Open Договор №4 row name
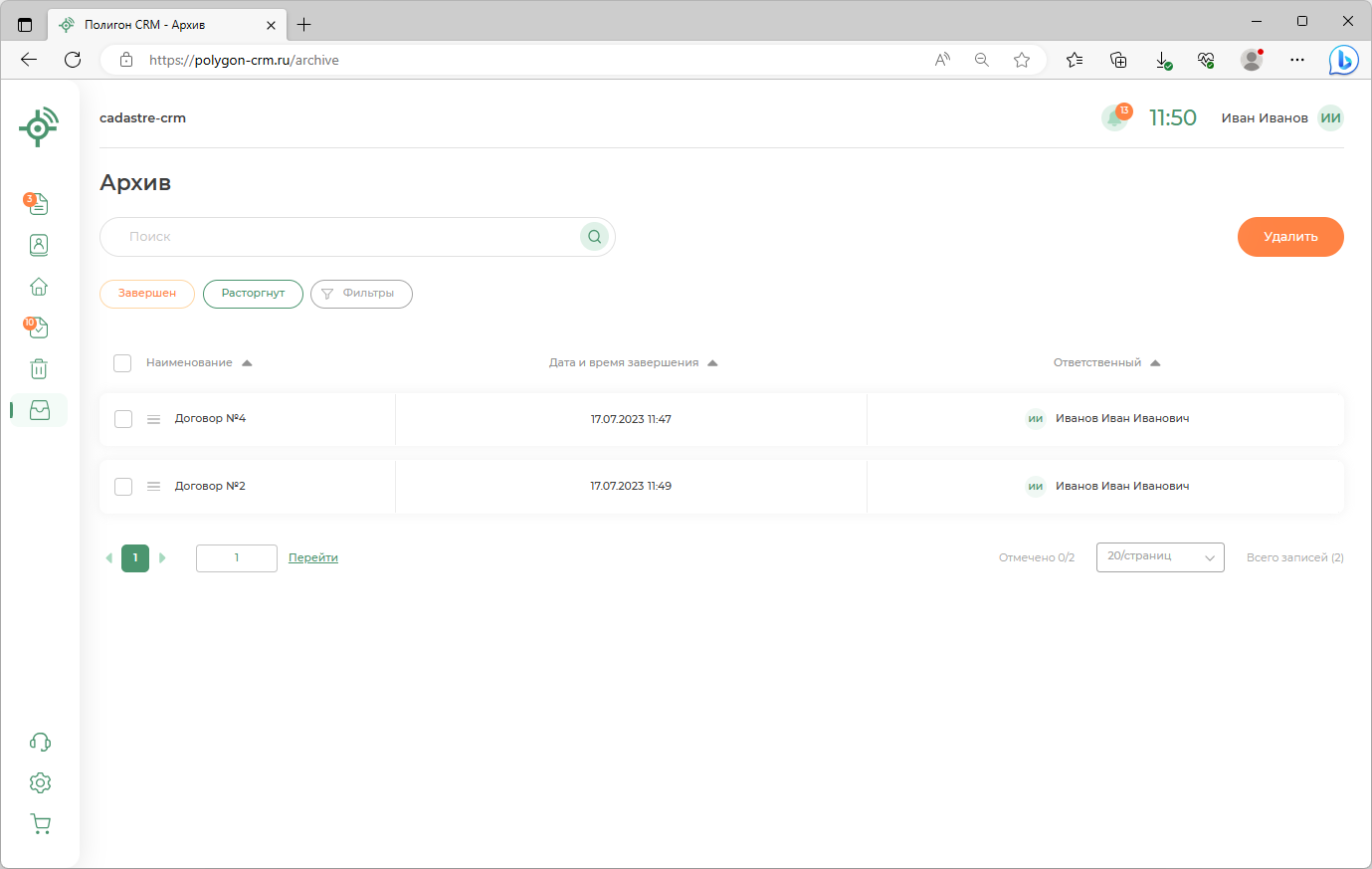The image size is (1372, 869). point(210,419)
